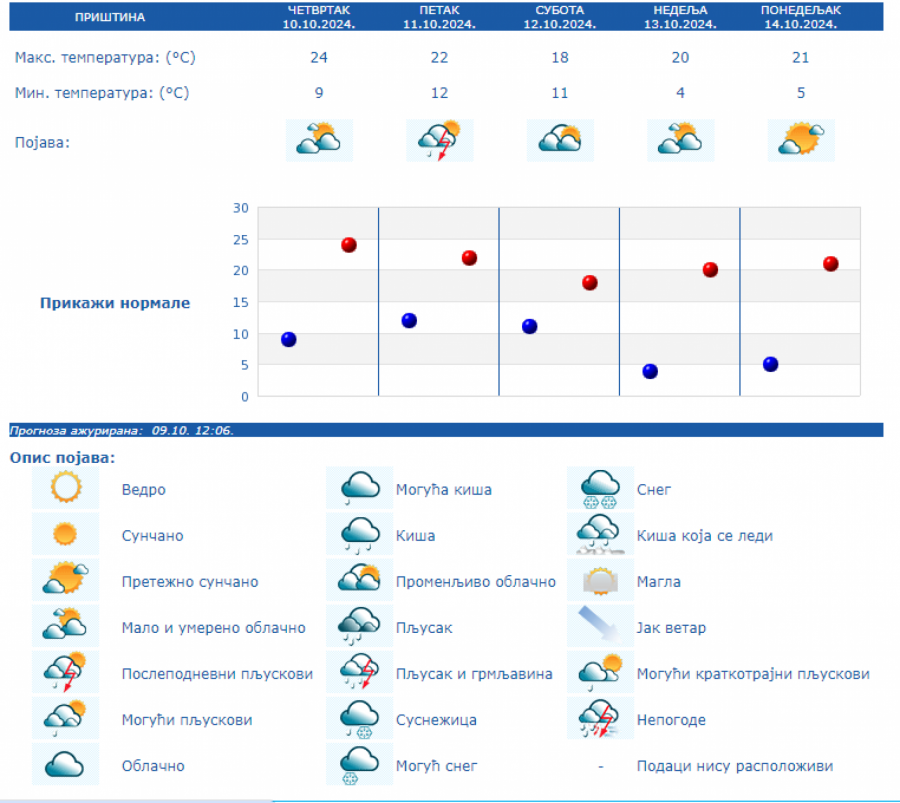Click the Облачно cloudy legend icon
900x803 pixels.
pyautogui.click(x=66, y=765)
